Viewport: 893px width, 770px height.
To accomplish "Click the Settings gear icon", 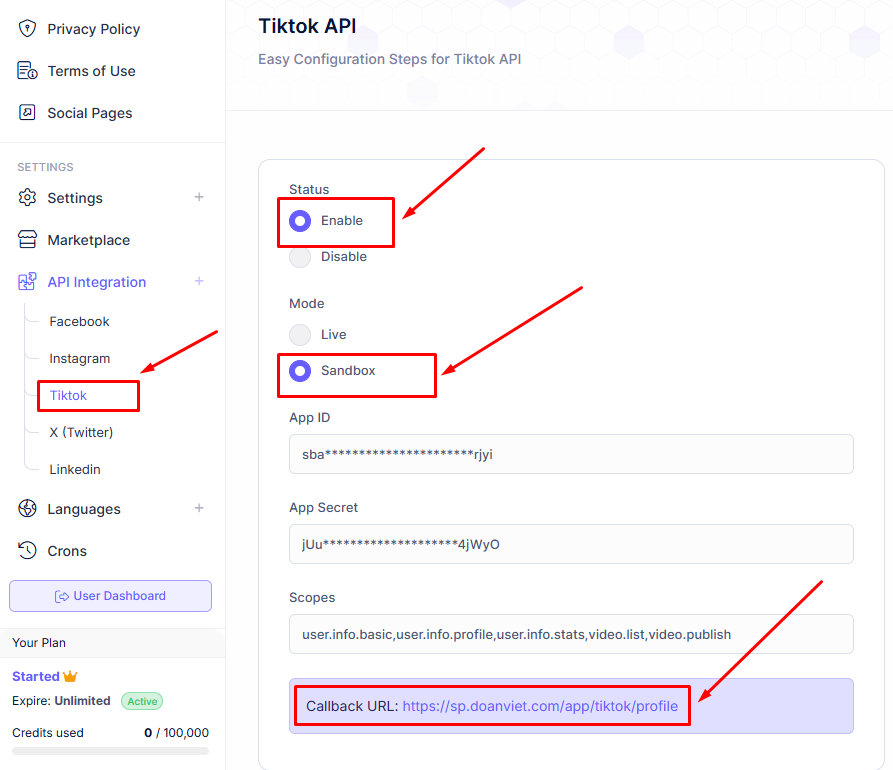I will 27,198.
